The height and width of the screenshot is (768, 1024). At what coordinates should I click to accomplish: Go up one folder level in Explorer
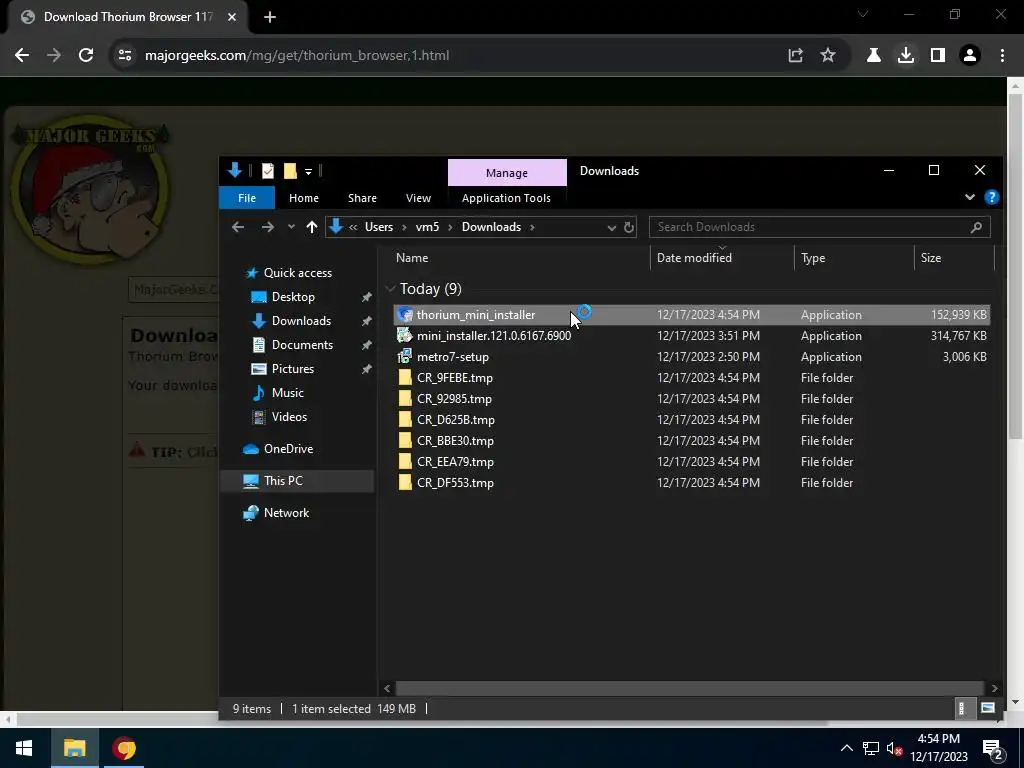pyautogui.click(x=312, y=227)
